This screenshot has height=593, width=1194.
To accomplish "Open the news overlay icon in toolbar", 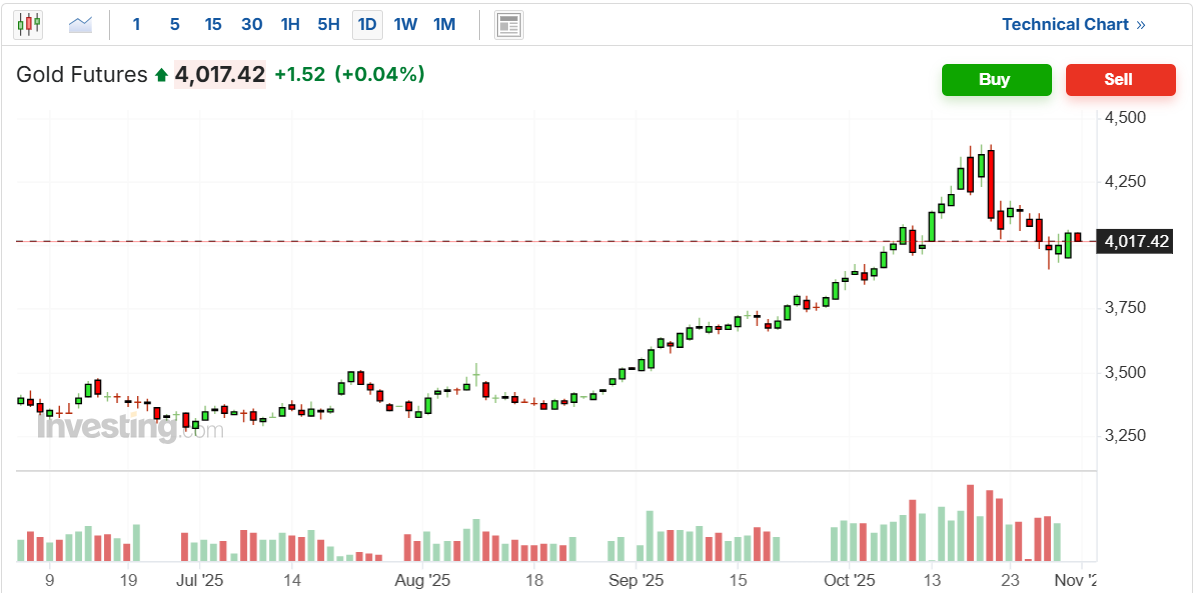I will (x=509, y=24).
